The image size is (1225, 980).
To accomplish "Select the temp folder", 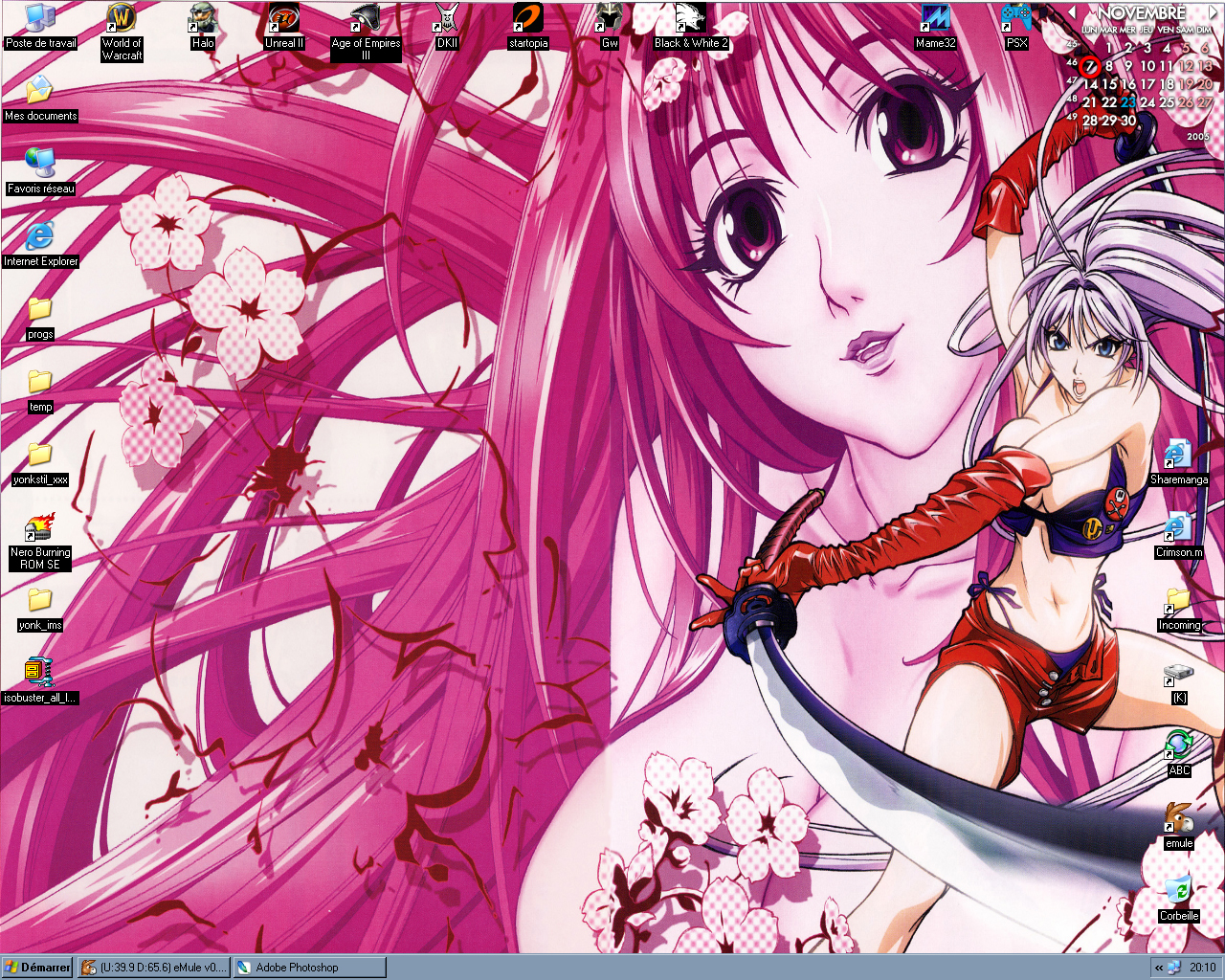I will pos(40,390).
